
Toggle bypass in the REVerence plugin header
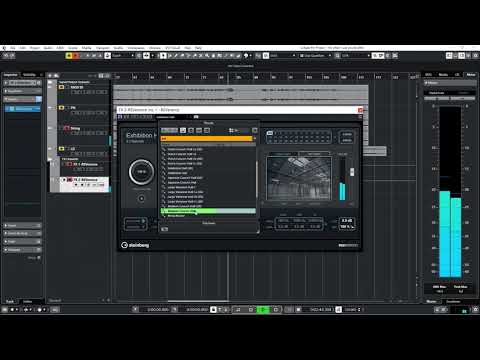tap(120, 117)
